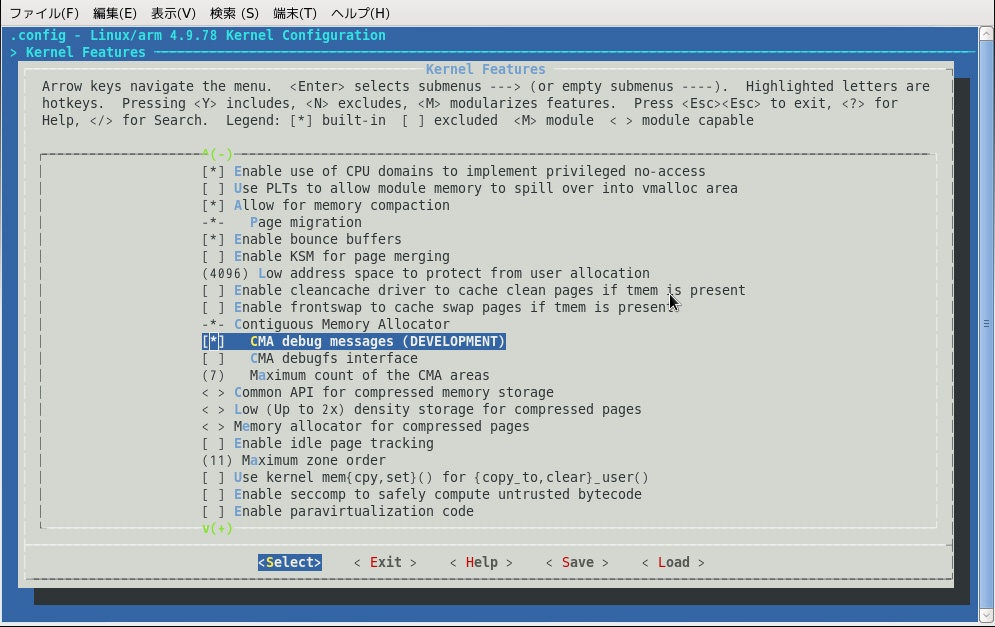Image resolution: width=995 pixels, height=627 pixels.
Task: Toggle Enable frontswap option
Action: 442,308
